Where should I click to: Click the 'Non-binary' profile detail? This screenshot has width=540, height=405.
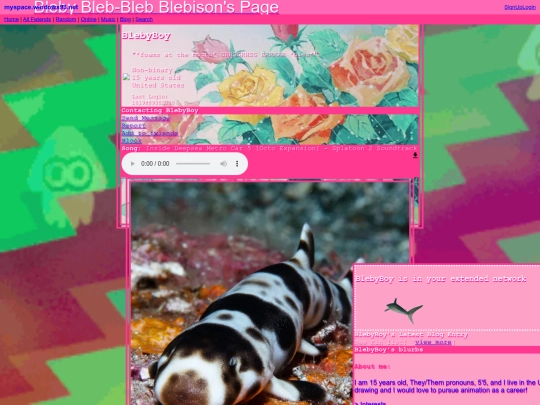152,70
